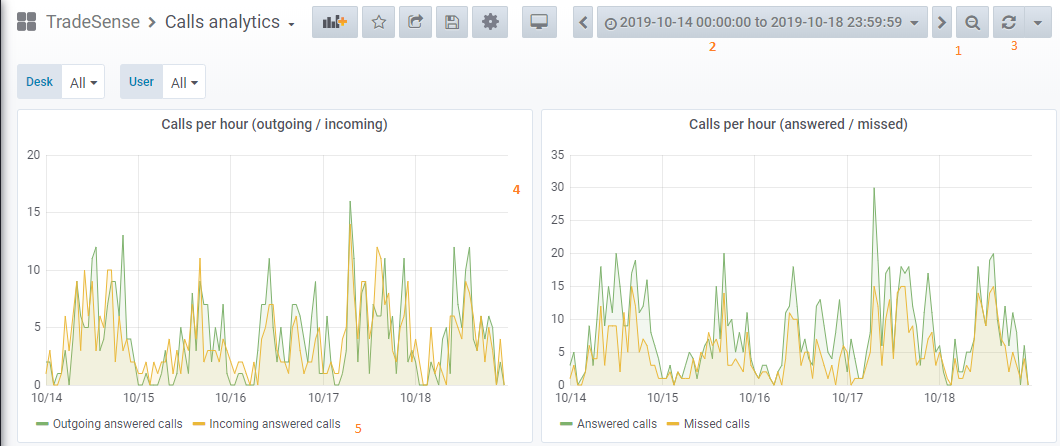Screen dimensions: 1060x446
Task: Open the Grafana dashboards grid icon
Action: click(x=26, y=22)
